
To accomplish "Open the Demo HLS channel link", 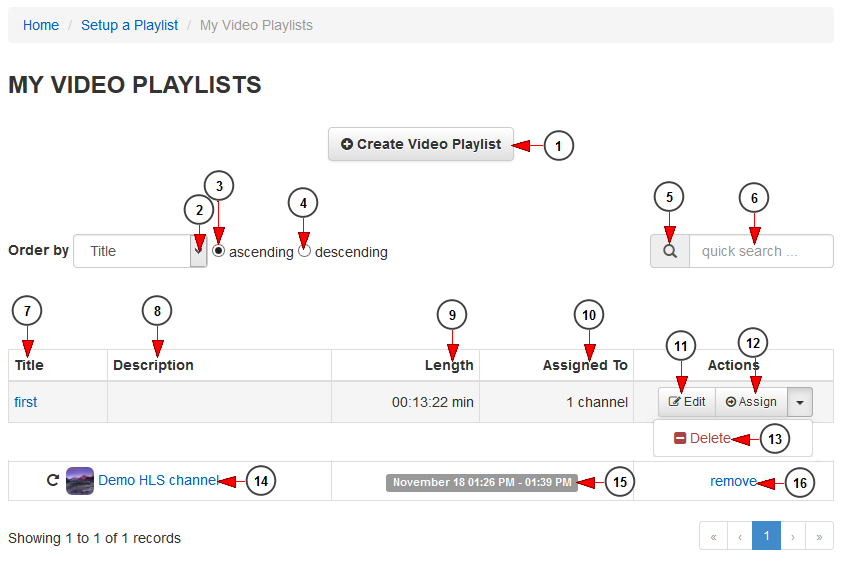I will tap(158, 480).
